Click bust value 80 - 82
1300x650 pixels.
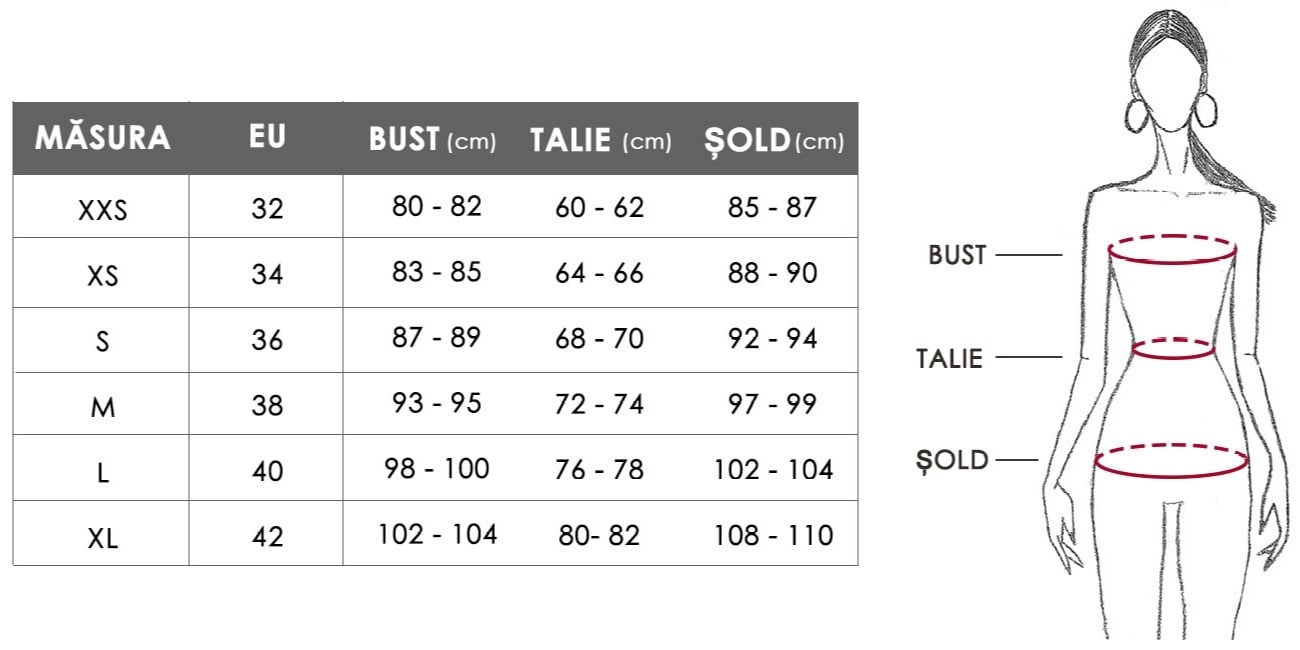(x=437, y=206)
